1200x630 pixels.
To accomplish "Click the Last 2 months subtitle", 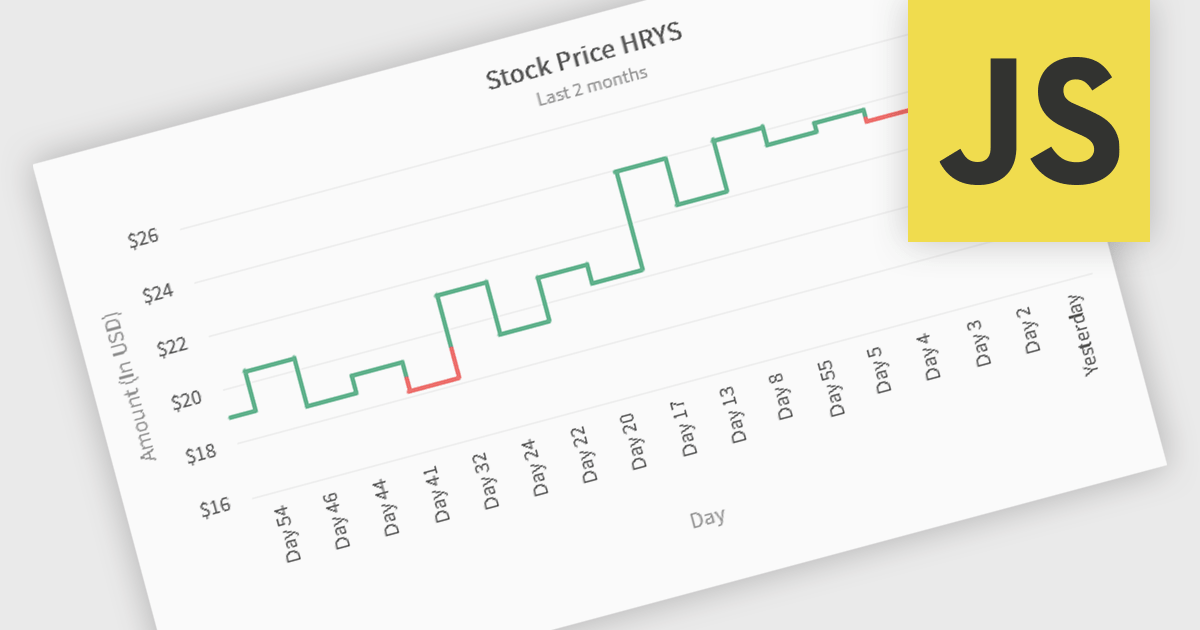I will [592, 86].
